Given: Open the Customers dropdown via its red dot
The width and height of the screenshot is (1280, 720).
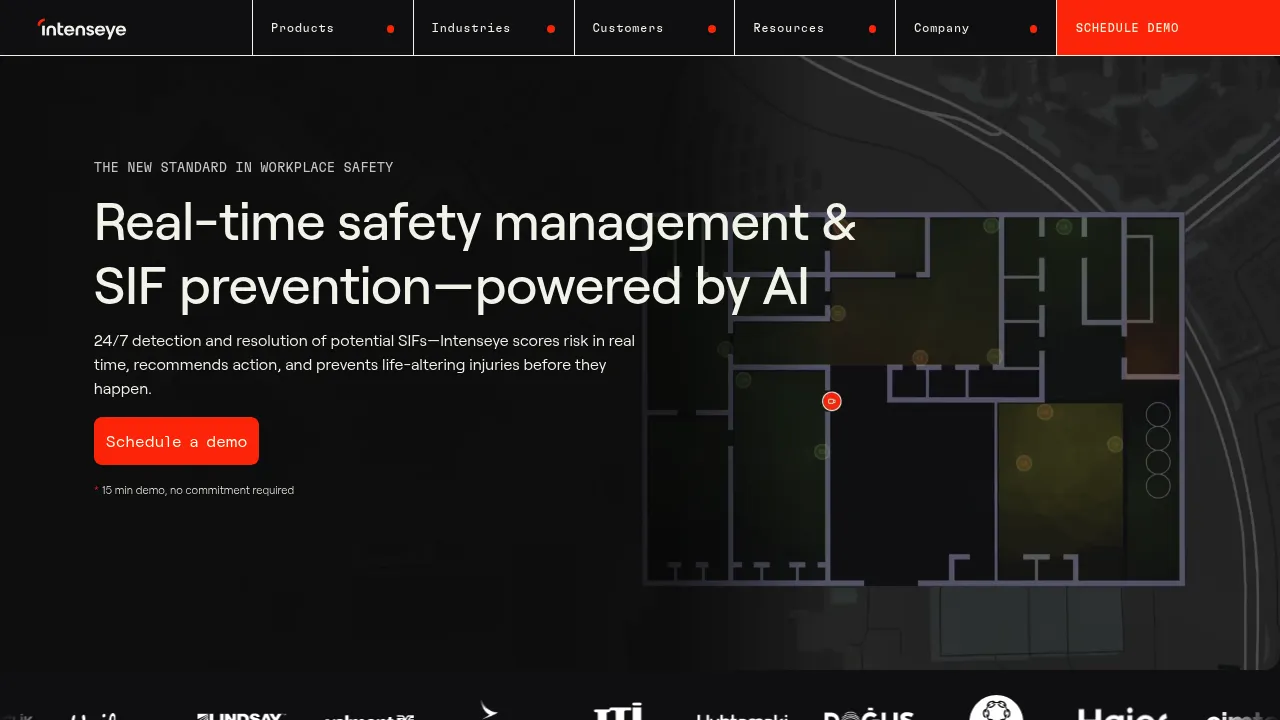Looking at the screenshot, I should click(x=712, y=29).
